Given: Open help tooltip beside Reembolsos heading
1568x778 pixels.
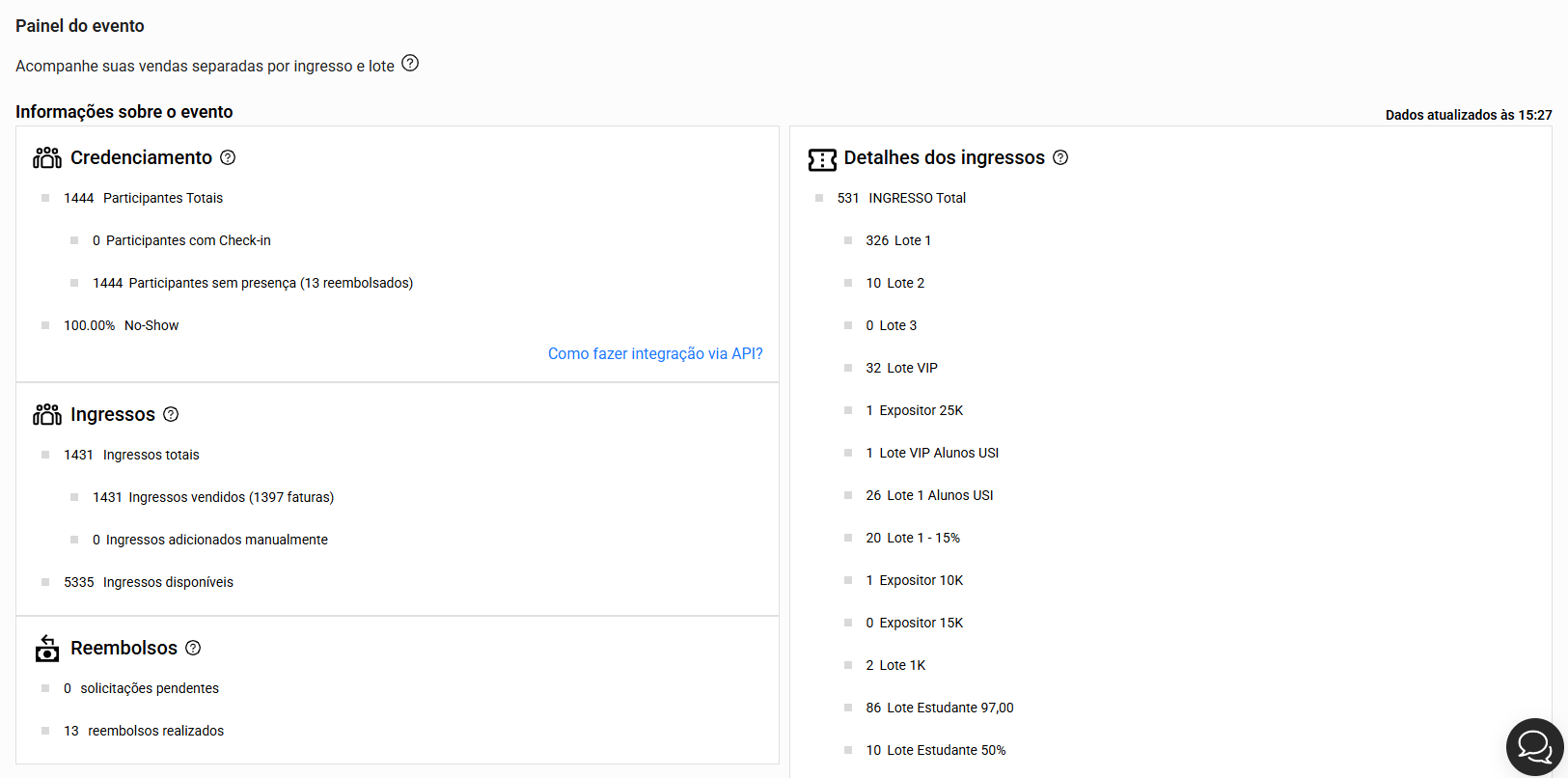Looking at the screenshot, I should 193,648.
